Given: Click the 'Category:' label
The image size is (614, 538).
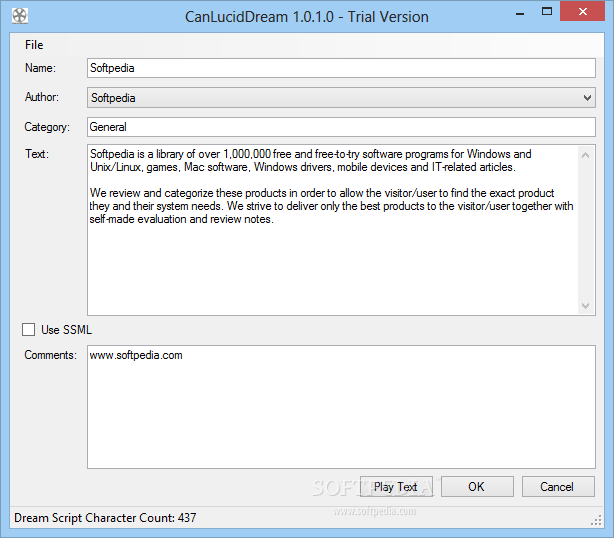Looking at the screenshot, I should (47, 127).
